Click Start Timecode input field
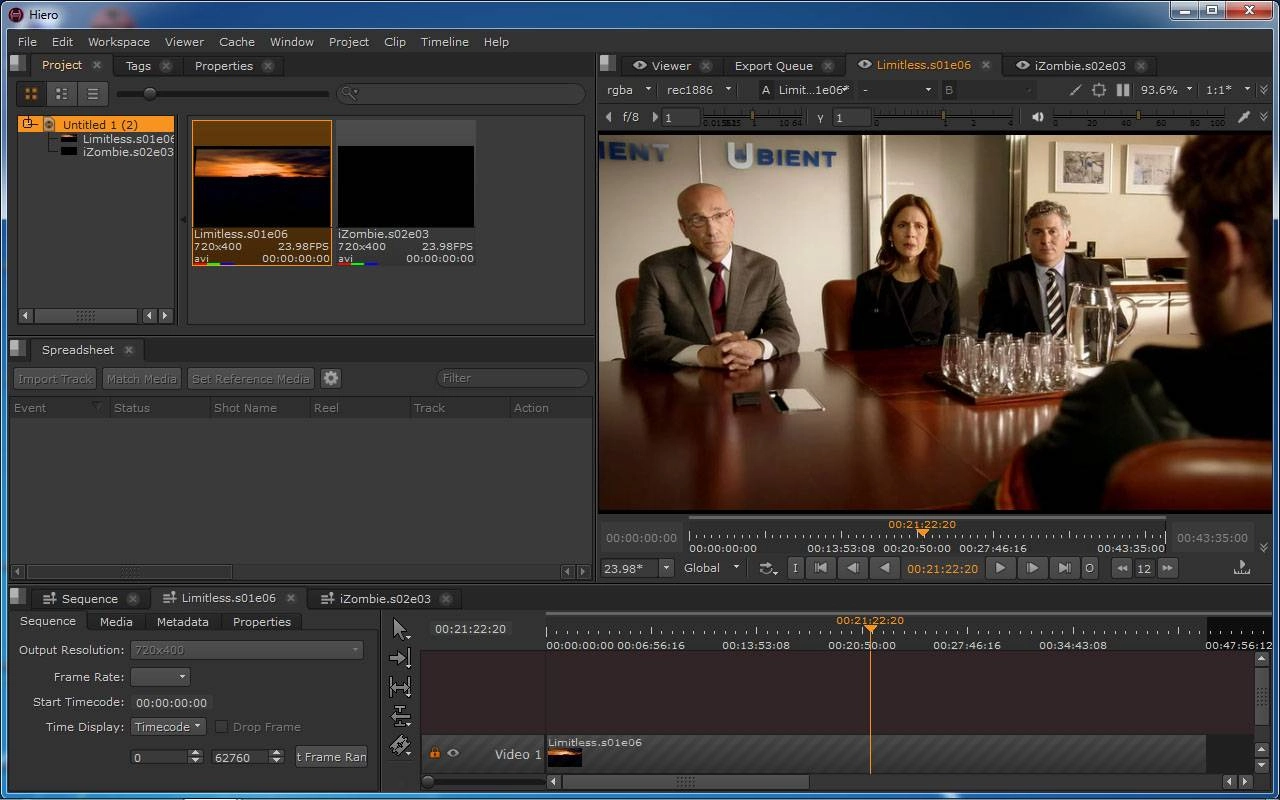 [x=172, y=703]
